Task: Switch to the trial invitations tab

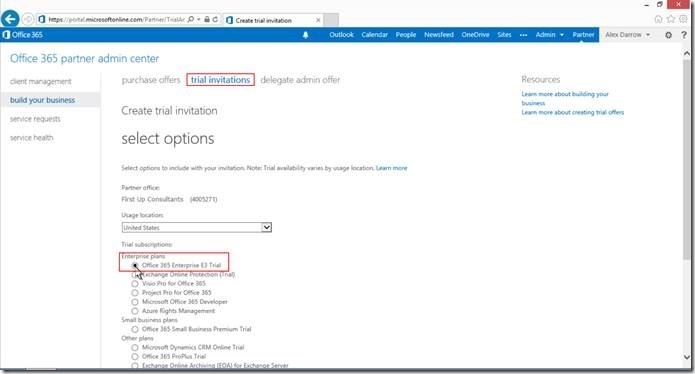Action: pos(220,80)
